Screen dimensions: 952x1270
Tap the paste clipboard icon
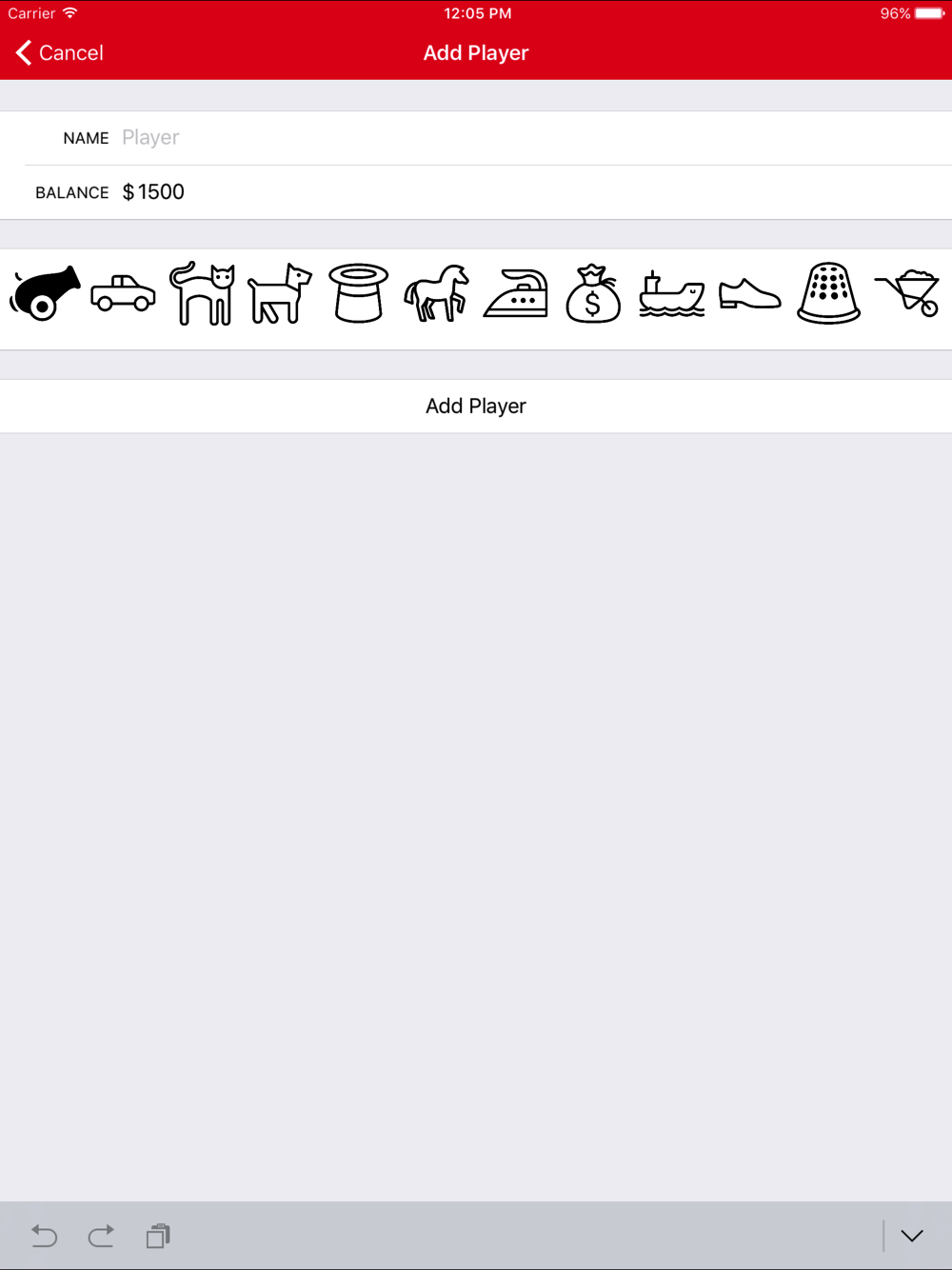pyautogui.click(x=158, y=1236)
